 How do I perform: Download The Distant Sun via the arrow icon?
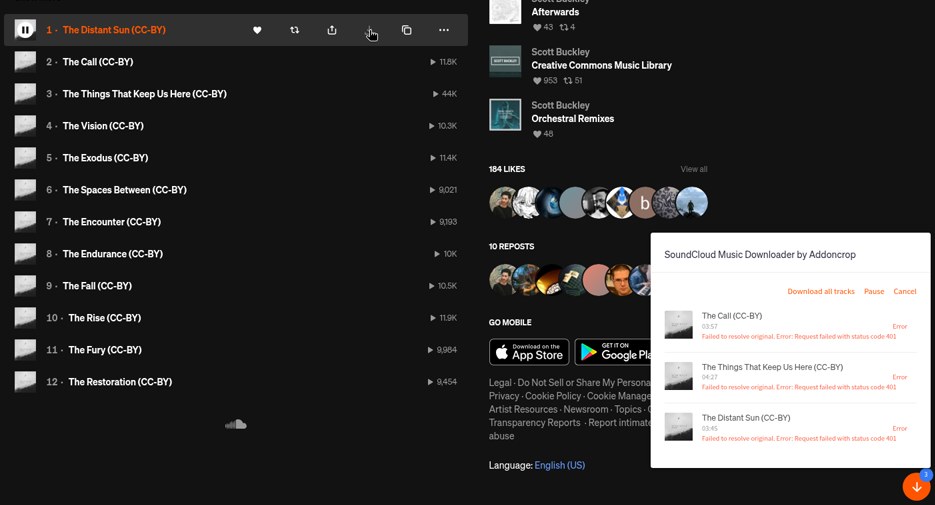(369, 30)
